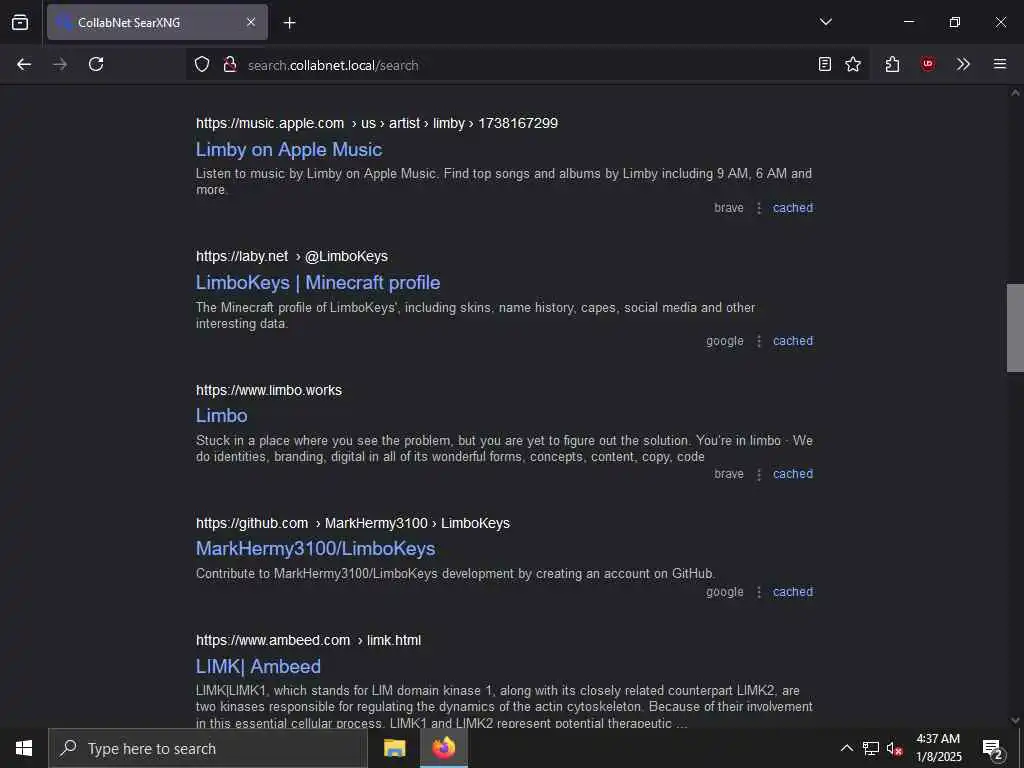Click the https://www.ambeed.com limk.html URL text

pos(308,641)
